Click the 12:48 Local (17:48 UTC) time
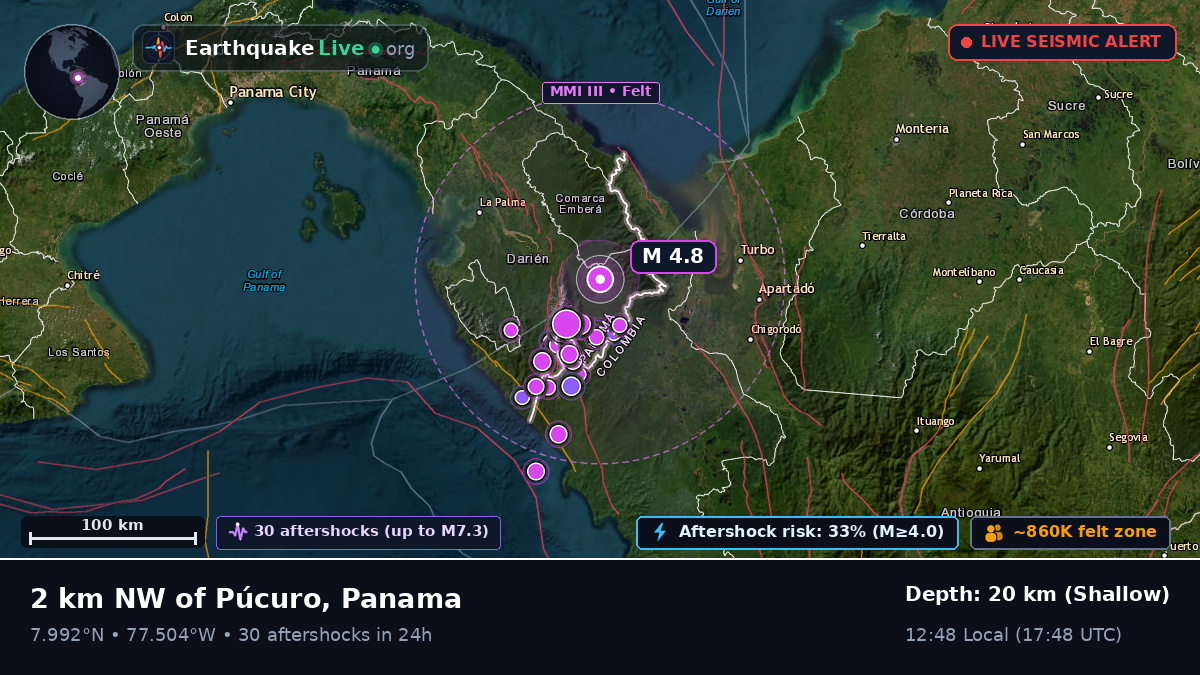 1013,635
